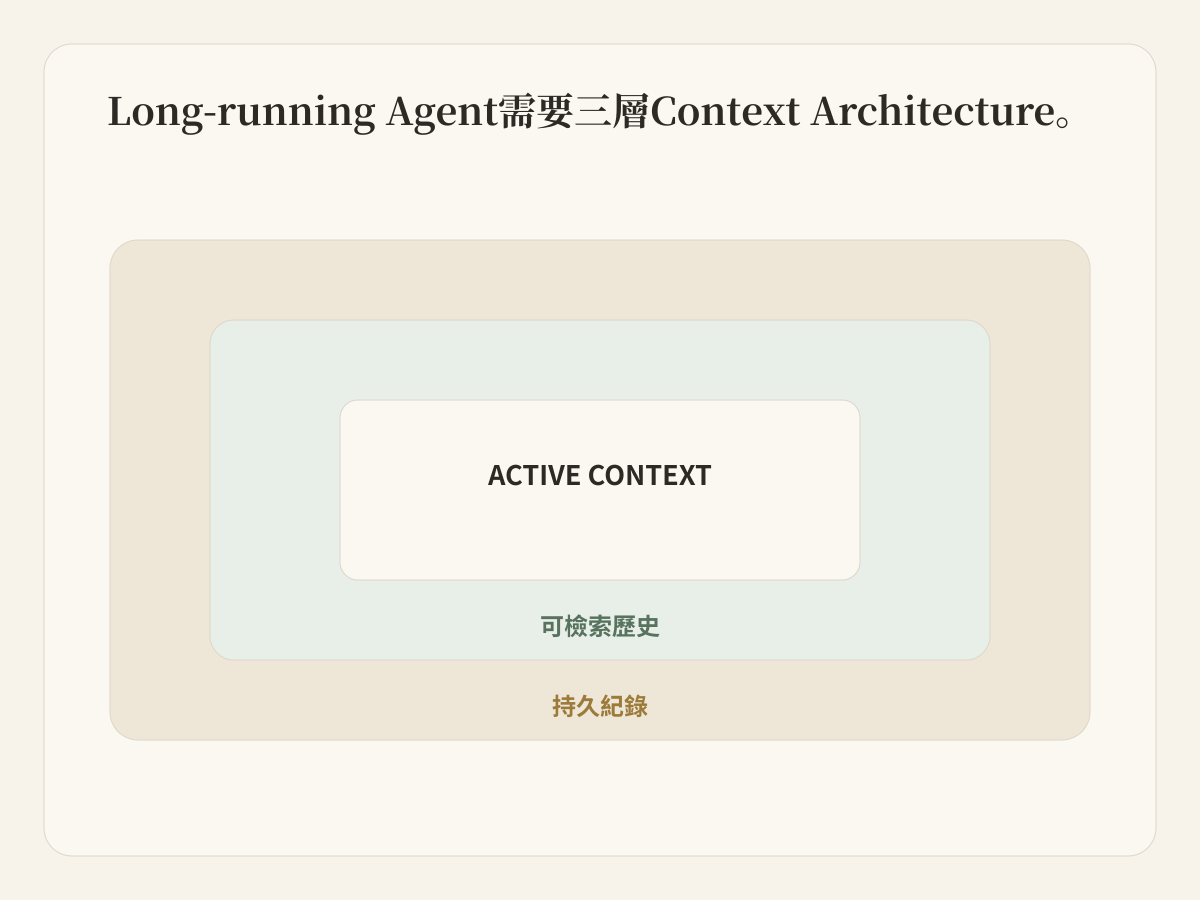
Task: Select the word "Architecture" in the heading
Action: tap(931, 111)
